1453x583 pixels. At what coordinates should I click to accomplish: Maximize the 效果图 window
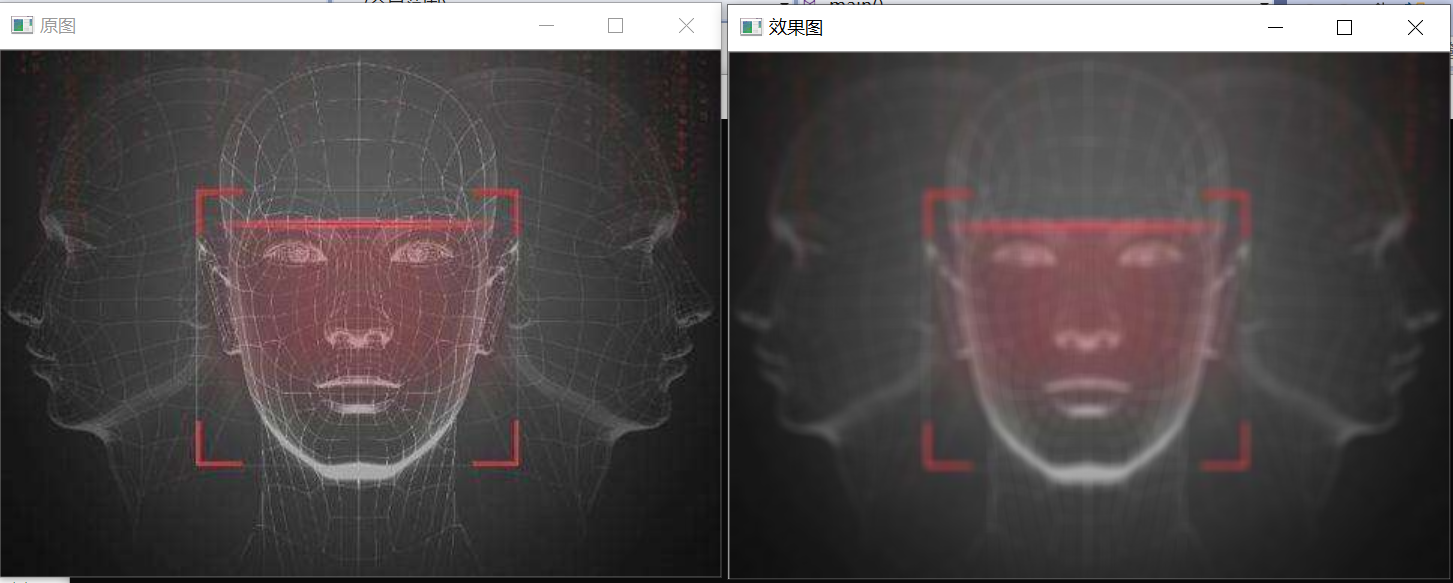click(1344, 28)
